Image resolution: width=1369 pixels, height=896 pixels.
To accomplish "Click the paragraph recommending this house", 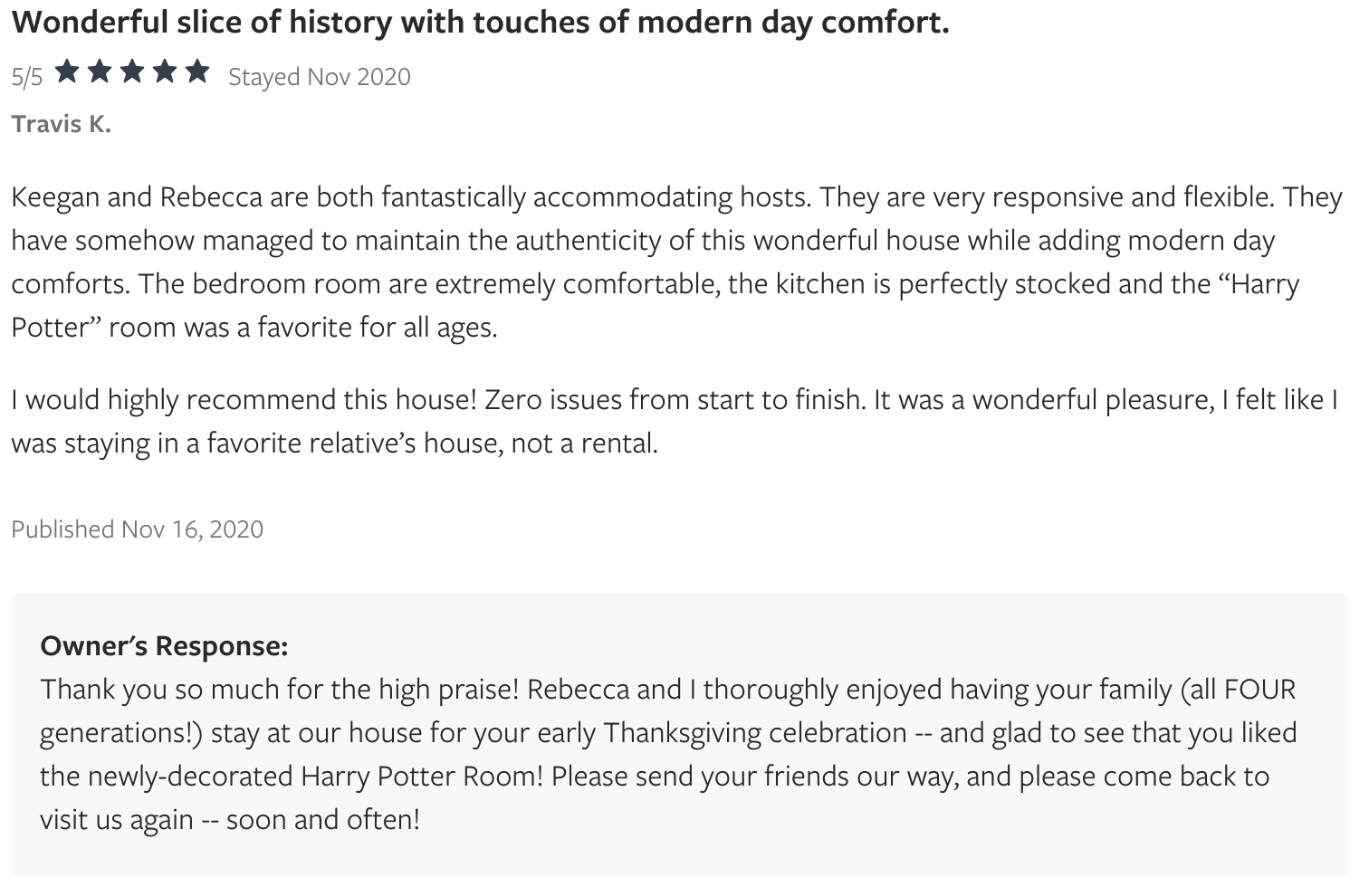I will pos(675,421).
